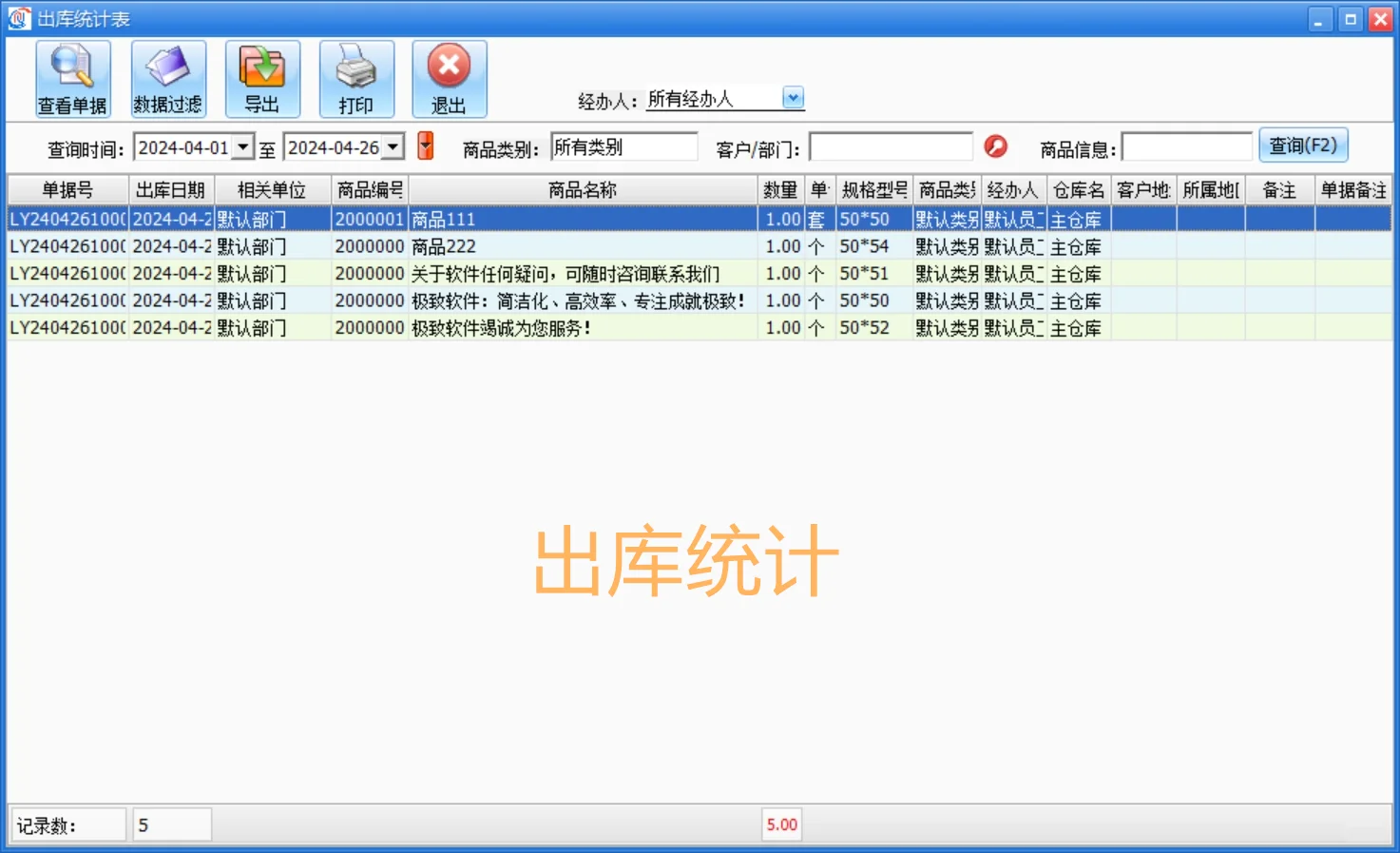Click the 数量 column header
The width and height of the screenshot is (1400, 853).
point(780,190)
